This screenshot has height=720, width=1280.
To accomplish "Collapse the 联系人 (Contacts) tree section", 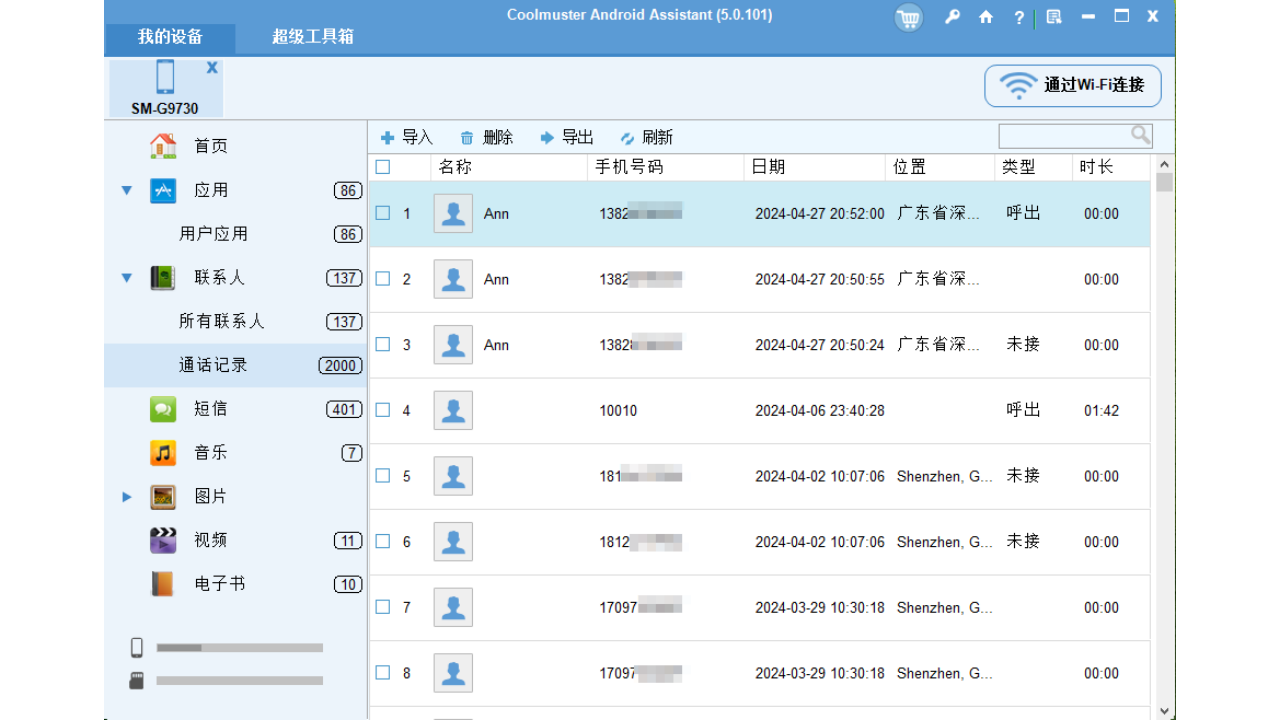I will 126,277.
